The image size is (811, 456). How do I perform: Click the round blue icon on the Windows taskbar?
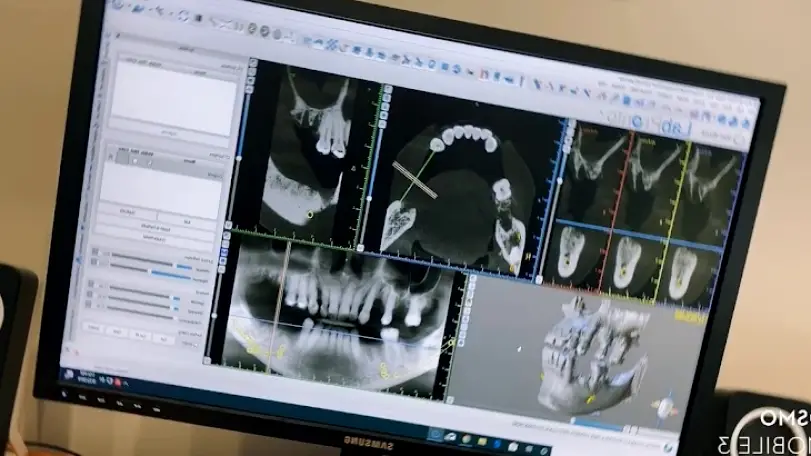coord(435,435)
